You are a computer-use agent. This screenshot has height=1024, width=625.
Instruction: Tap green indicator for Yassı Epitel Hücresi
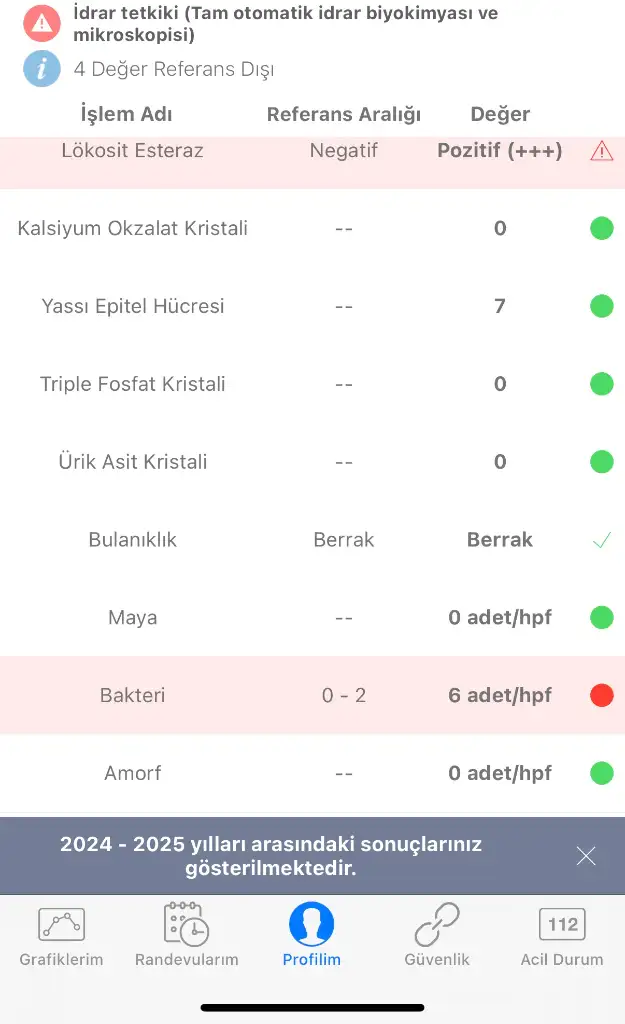601,307
